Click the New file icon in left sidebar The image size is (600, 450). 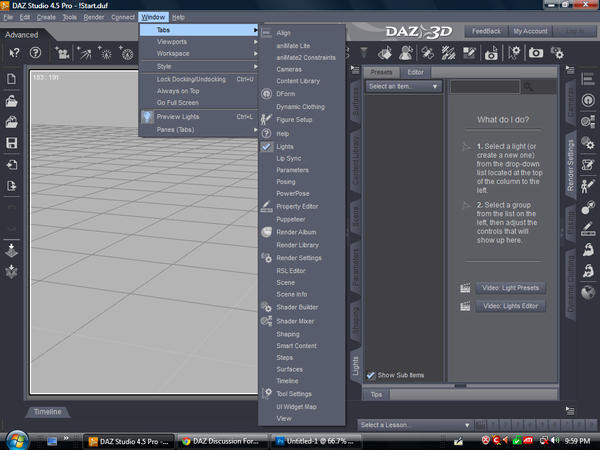tap(11, 79)
